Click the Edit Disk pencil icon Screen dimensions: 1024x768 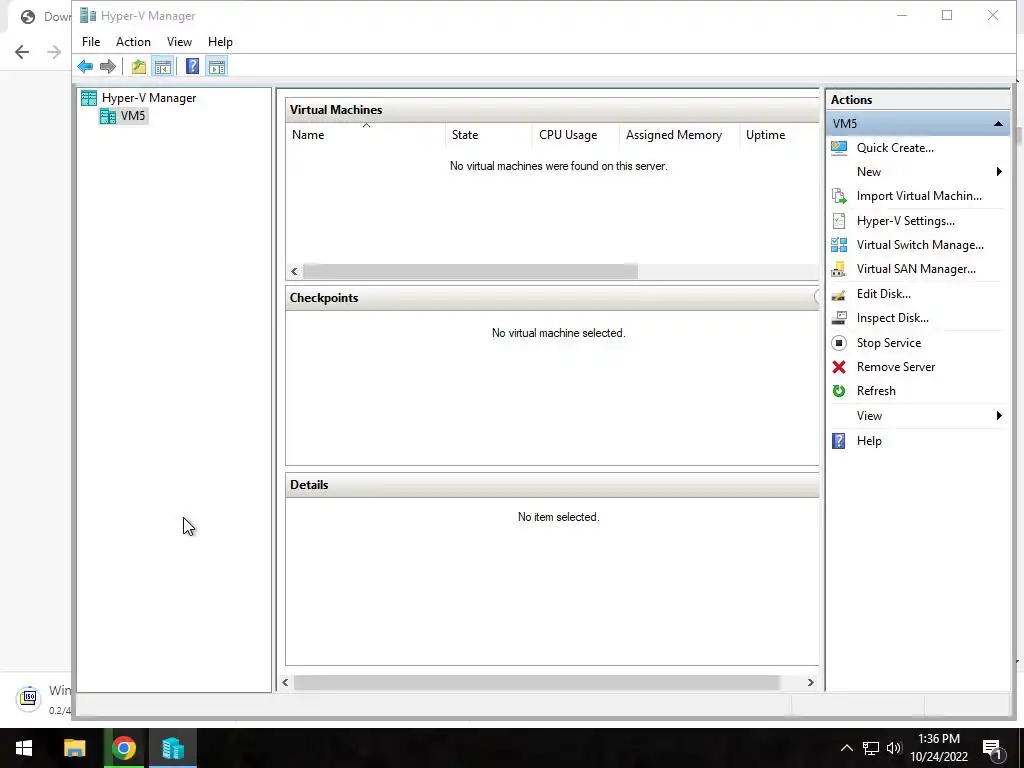click(839, 294)
